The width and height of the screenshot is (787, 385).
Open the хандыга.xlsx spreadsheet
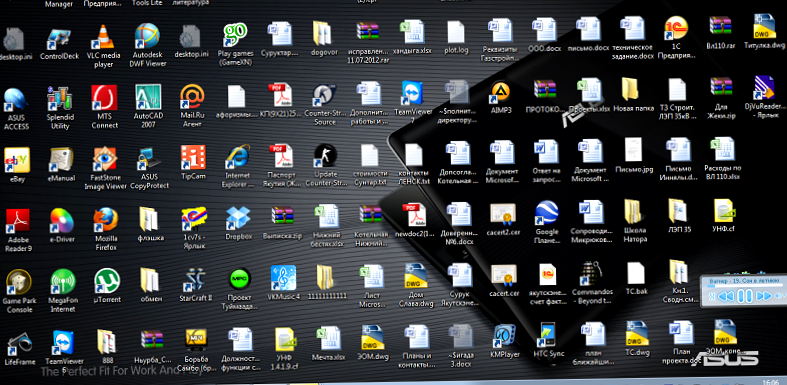(413, 38)
